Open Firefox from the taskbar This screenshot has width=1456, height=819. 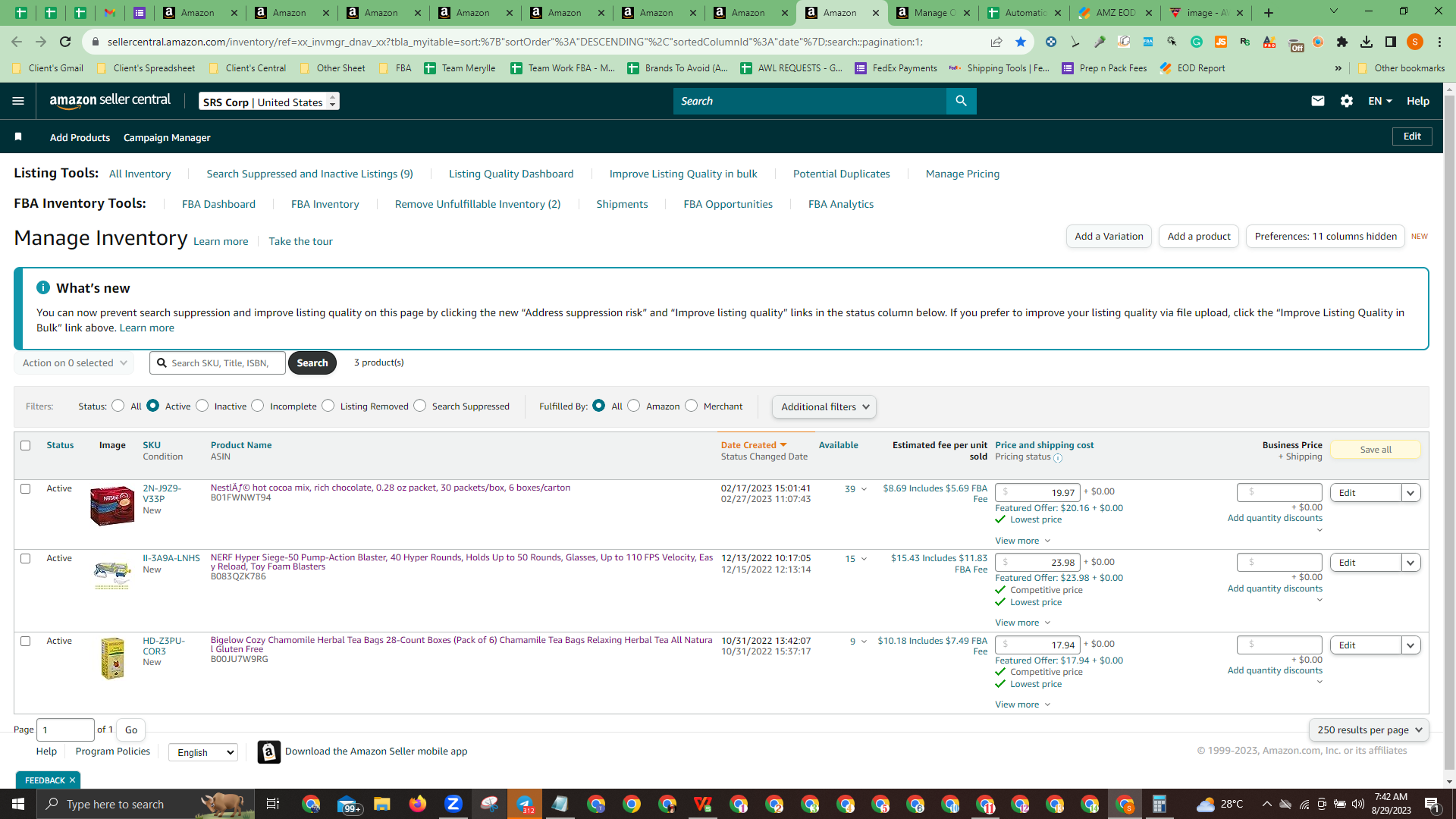click(418, 804)
